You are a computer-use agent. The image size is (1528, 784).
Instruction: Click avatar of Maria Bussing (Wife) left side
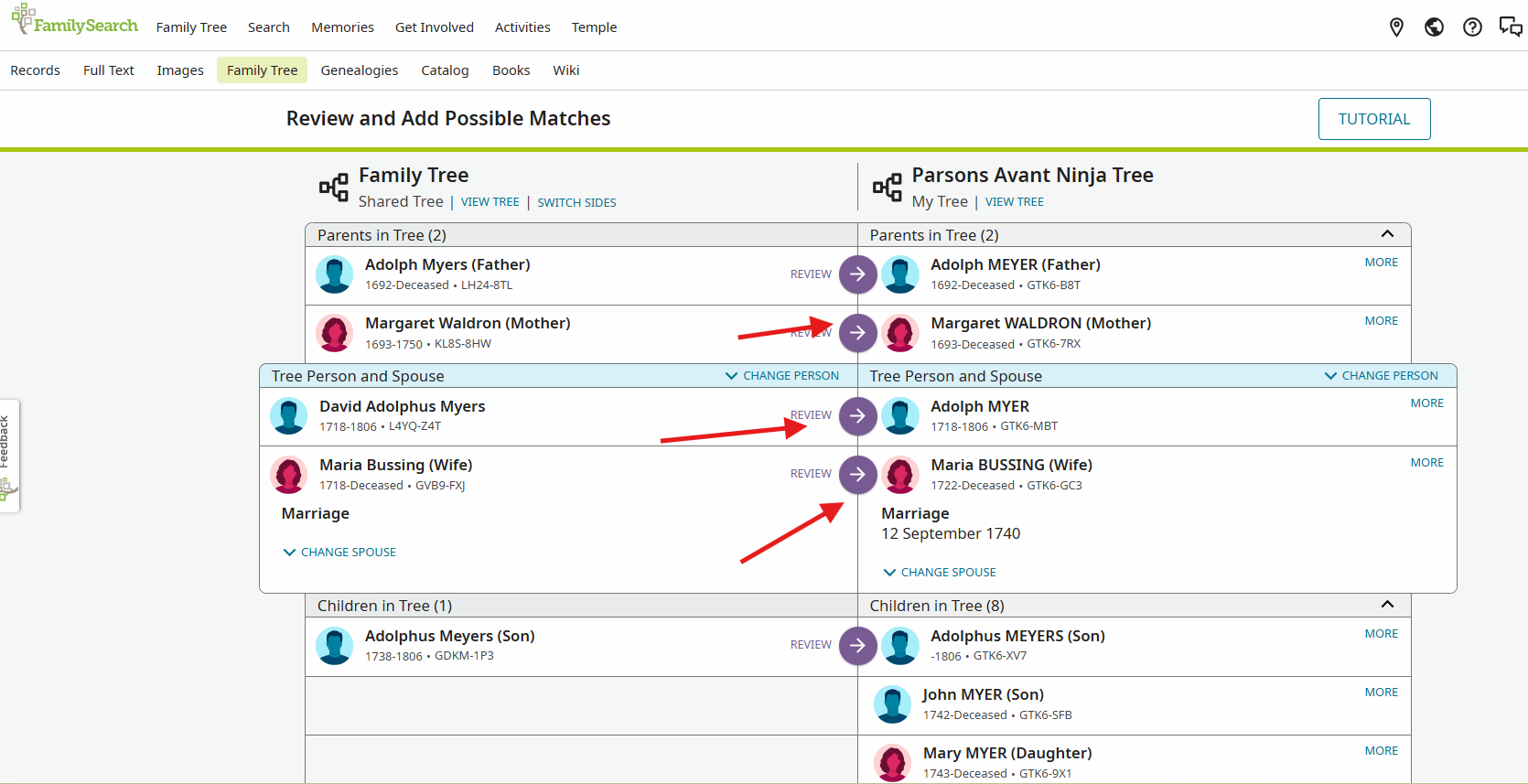tap(289, 475)
